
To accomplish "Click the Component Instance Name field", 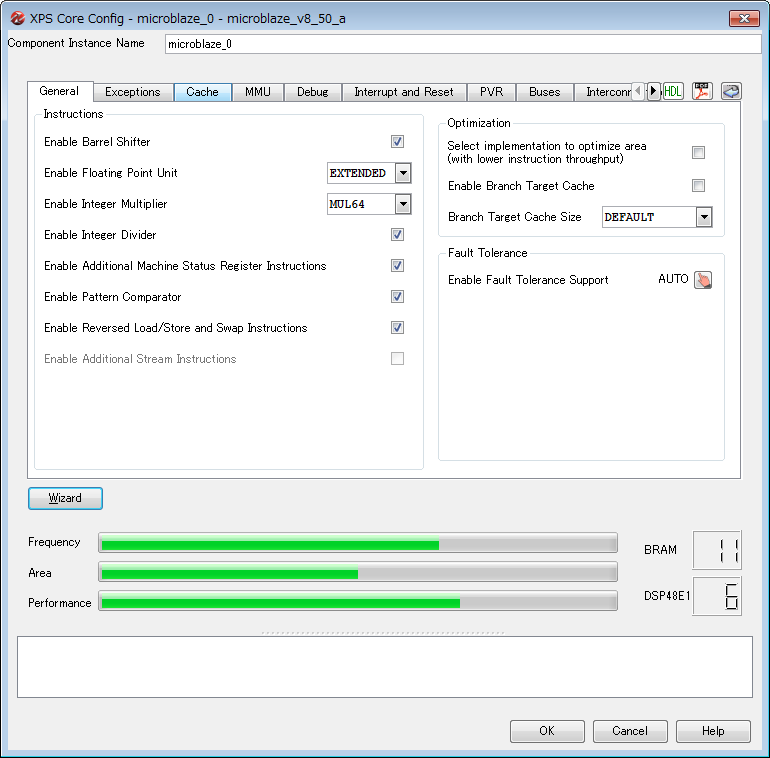I will pyautogui.click(x=462, y=44).
